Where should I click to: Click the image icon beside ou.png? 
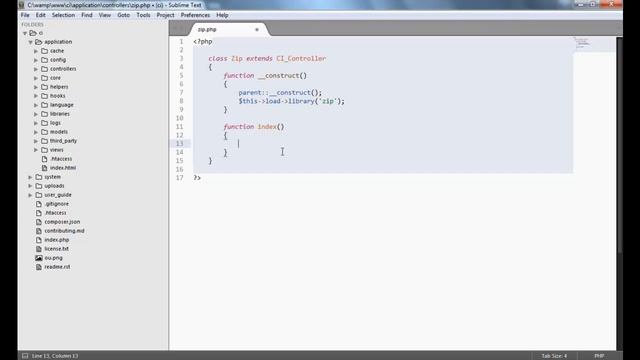pos(39,258)
